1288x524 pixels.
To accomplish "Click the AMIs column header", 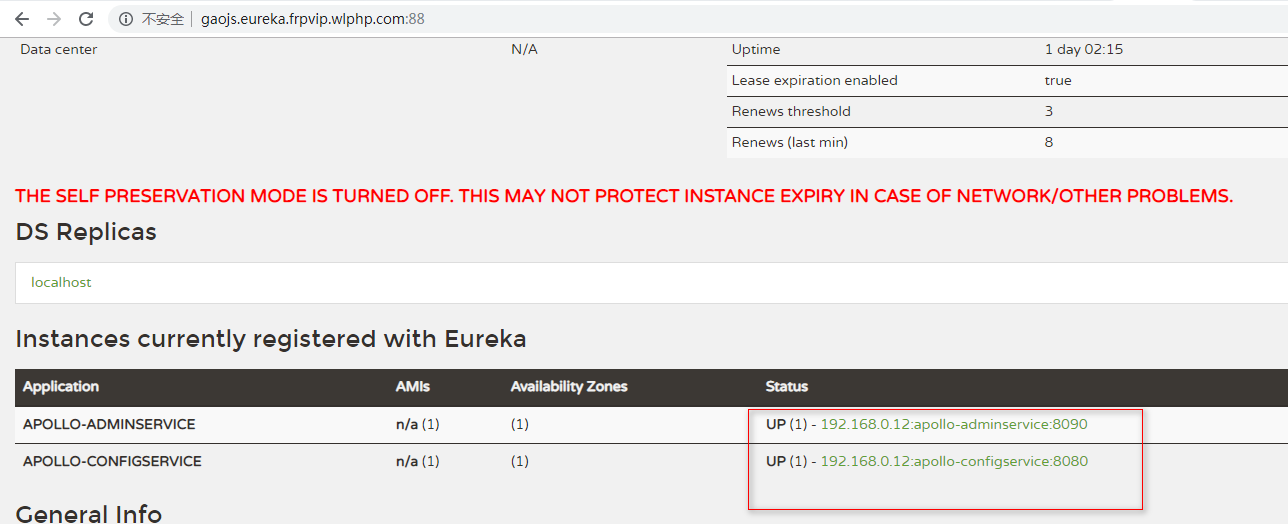I will [x=413, y=386].
